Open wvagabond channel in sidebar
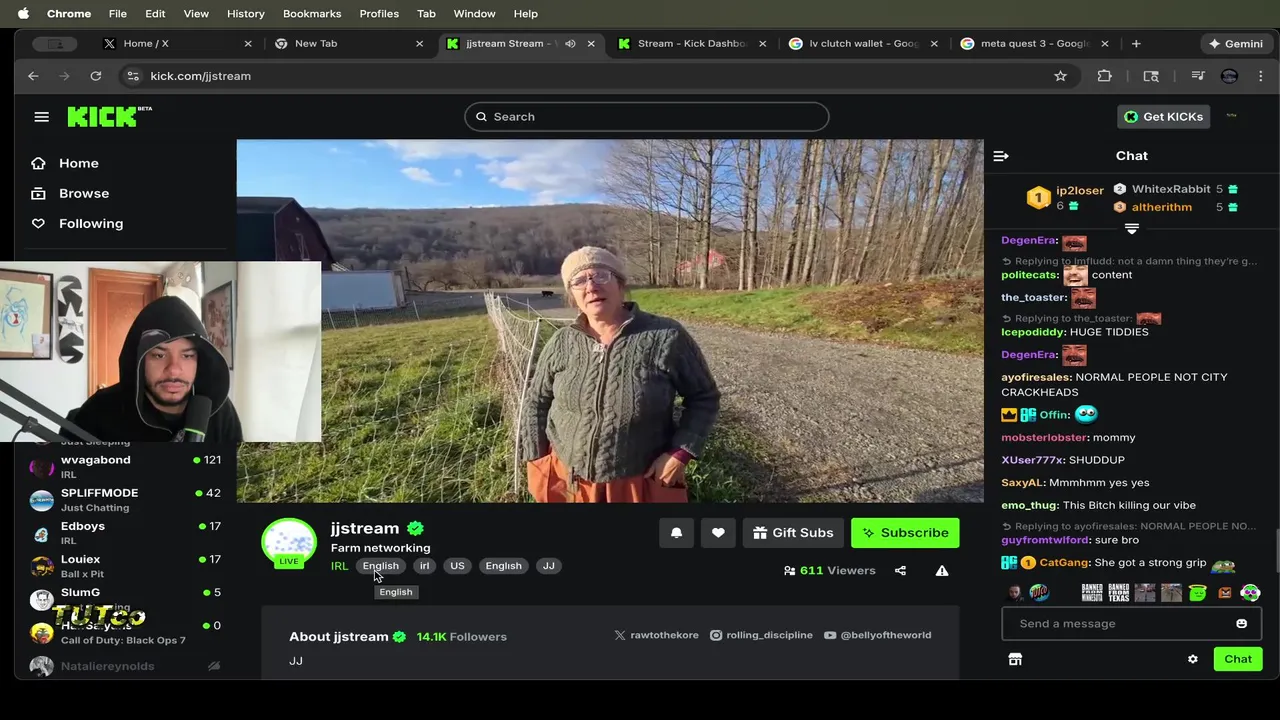The height and width of the screenshot is (720, 1280). [125, 466]
